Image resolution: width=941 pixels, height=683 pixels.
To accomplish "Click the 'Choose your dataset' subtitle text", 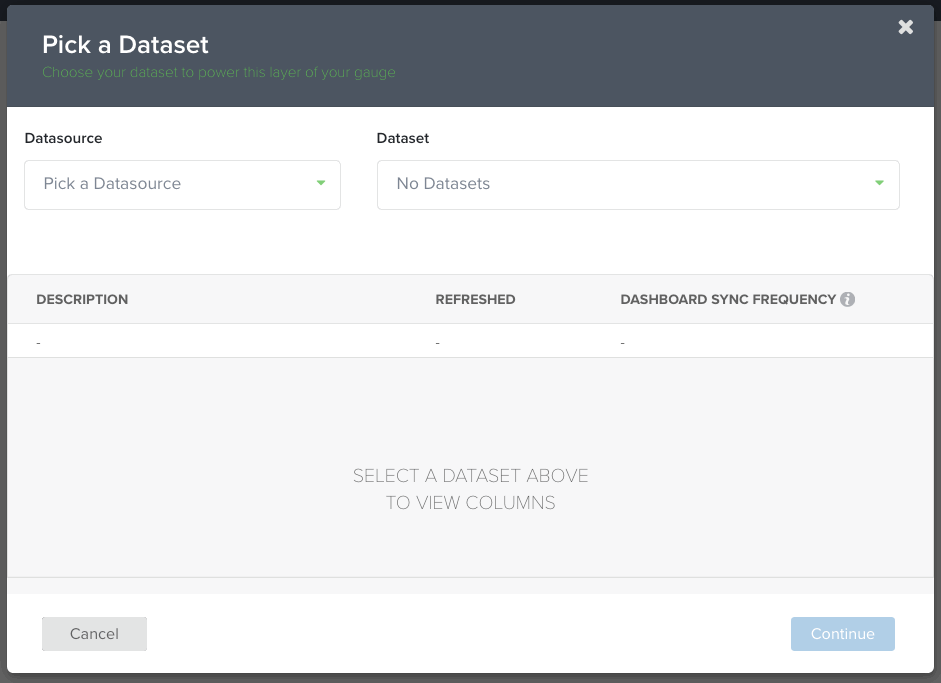I will coord(219,73).
